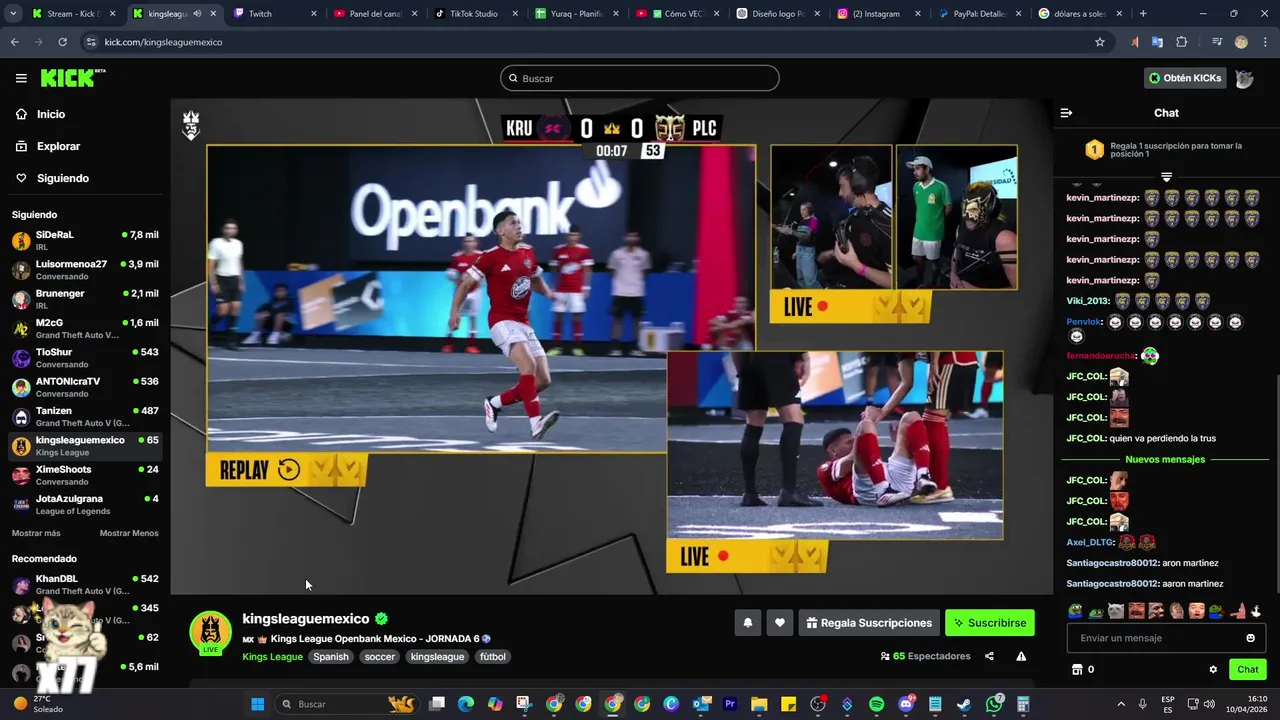Open chat settings gear icon

[x=1213, y=670]
